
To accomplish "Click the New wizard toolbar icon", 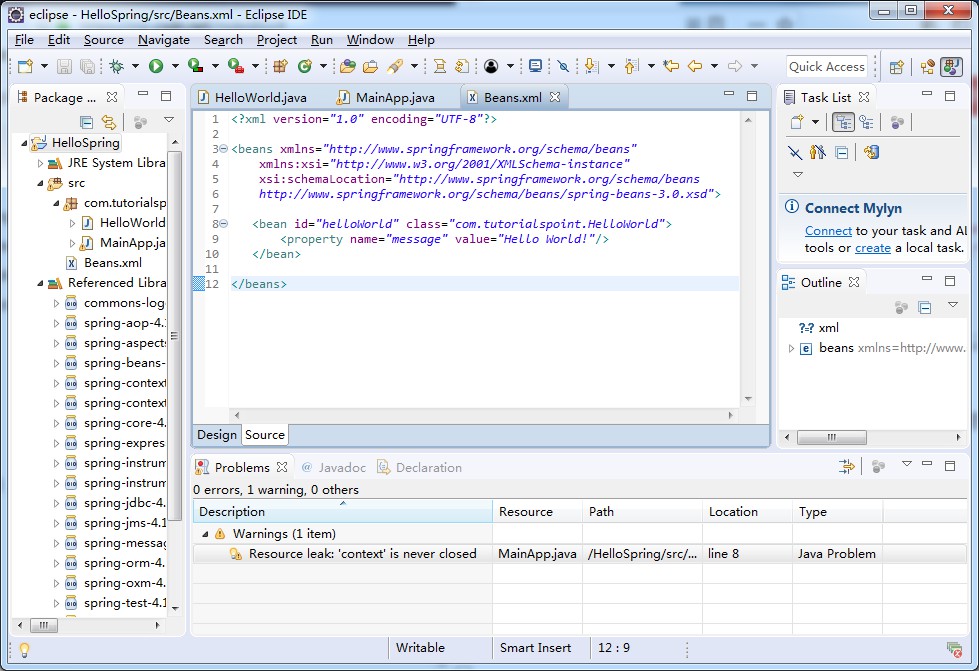I will click(25, 66).
